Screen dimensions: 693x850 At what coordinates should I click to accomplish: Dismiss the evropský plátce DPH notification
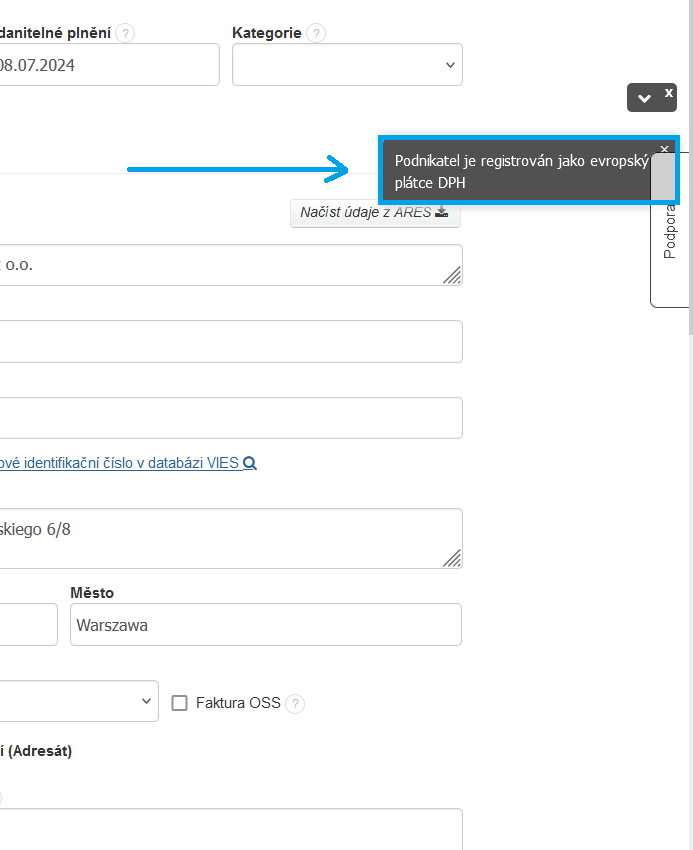(664, 148)
